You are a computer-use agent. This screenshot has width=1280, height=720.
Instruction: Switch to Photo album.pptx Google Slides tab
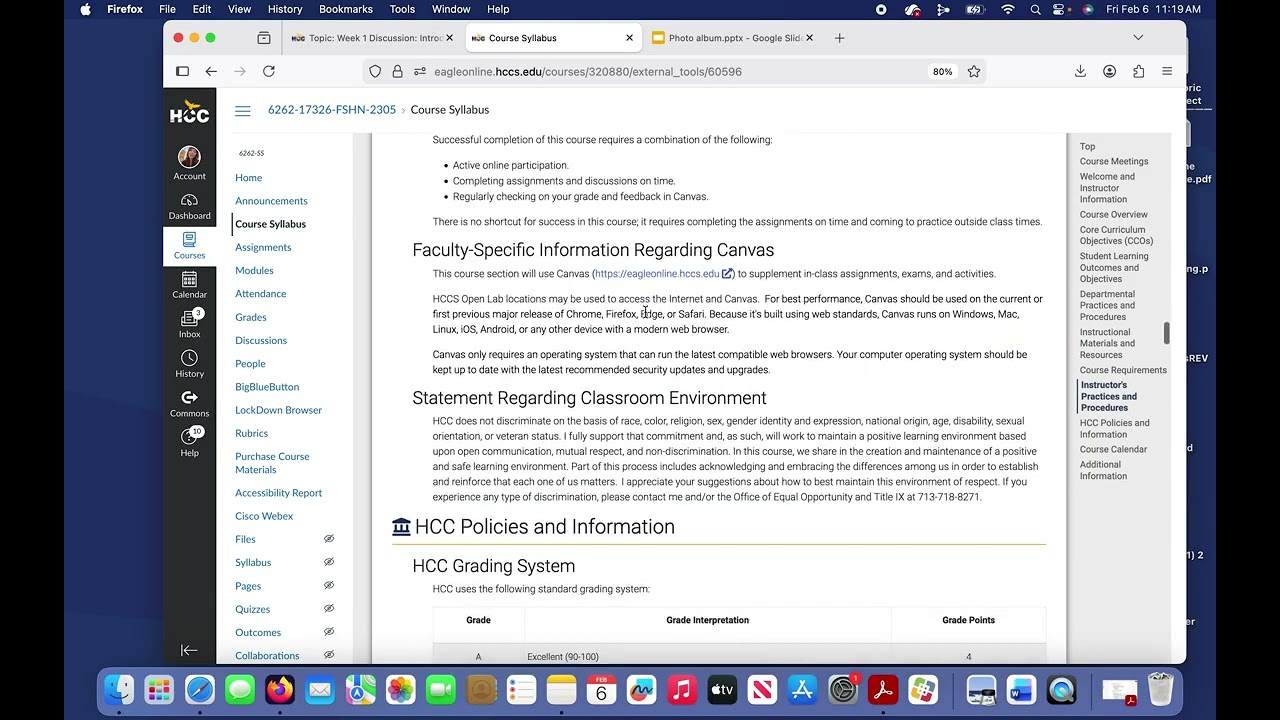click(734, 38)
